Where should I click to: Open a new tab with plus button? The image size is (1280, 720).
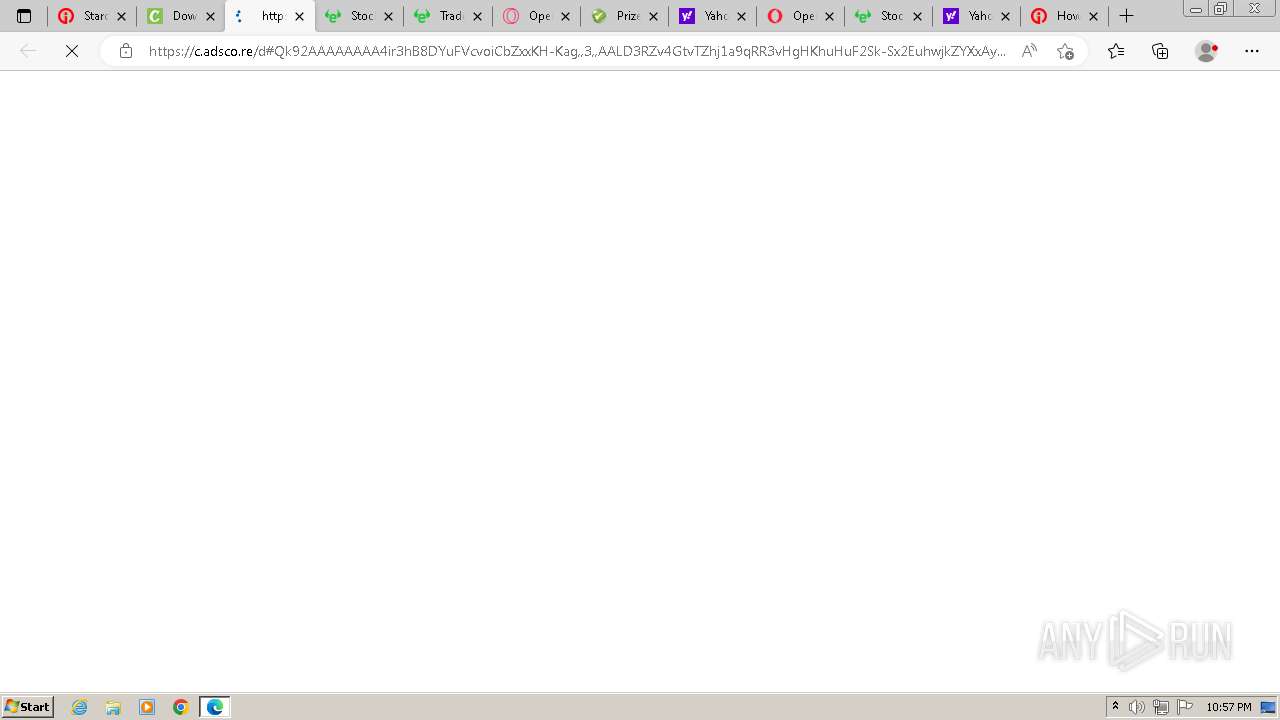(1126, 16)
